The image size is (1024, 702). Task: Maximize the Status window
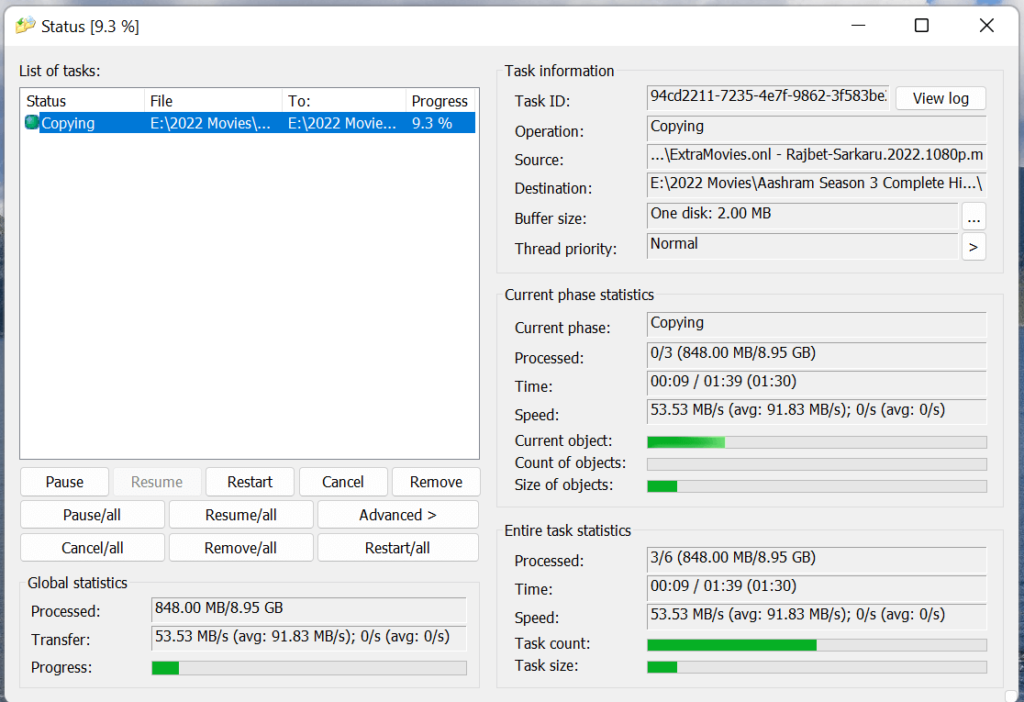click(x=921, y=25)
